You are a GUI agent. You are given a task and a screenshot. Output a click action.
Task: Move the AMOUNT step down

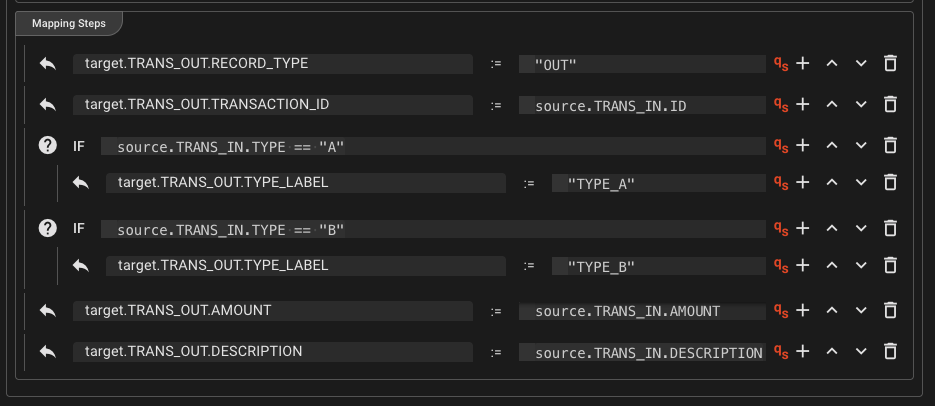pos(861,311)
